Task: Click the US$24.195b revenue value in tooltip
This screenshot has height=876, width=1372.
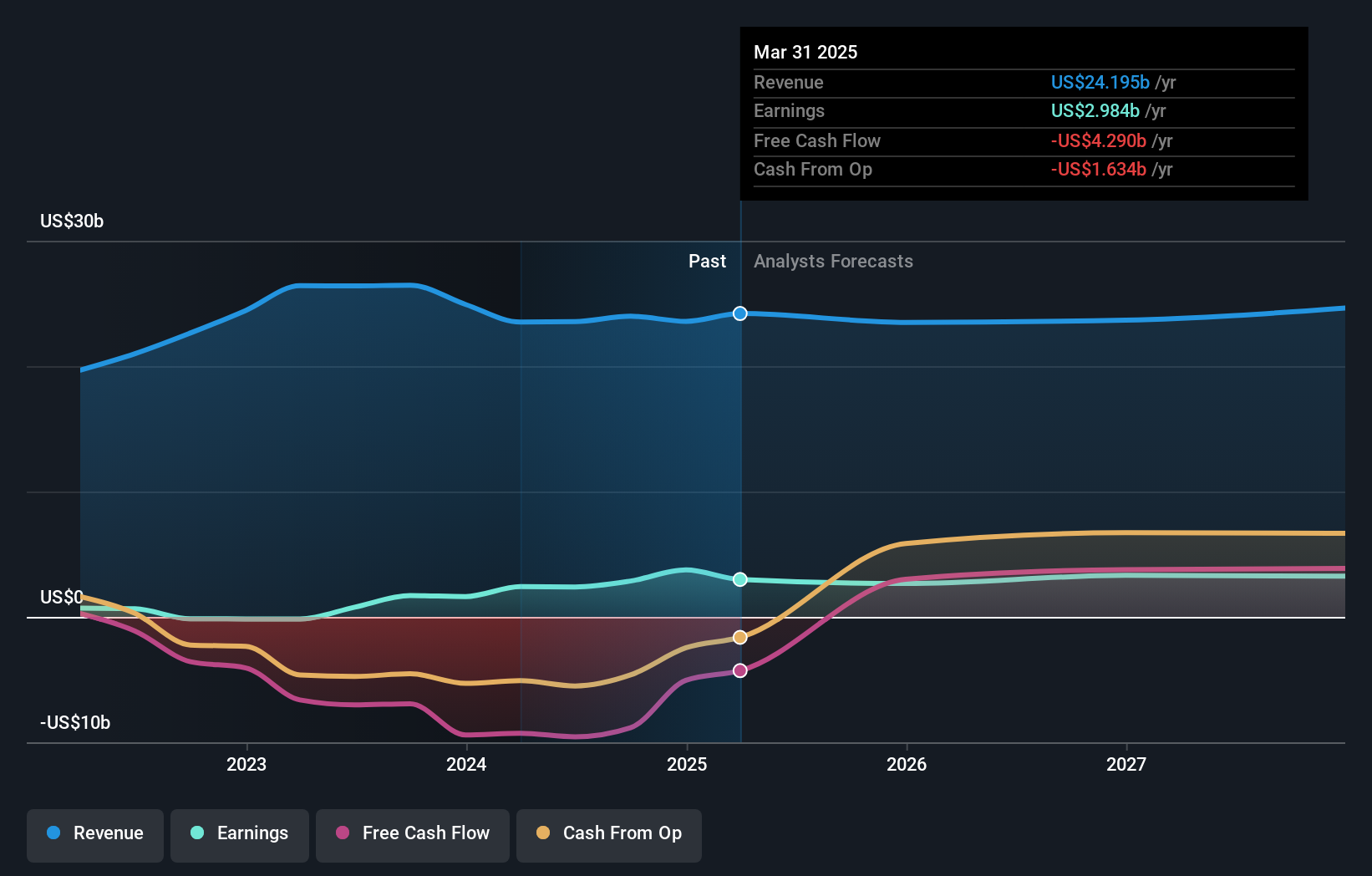Action: [x=1100, y=82]
